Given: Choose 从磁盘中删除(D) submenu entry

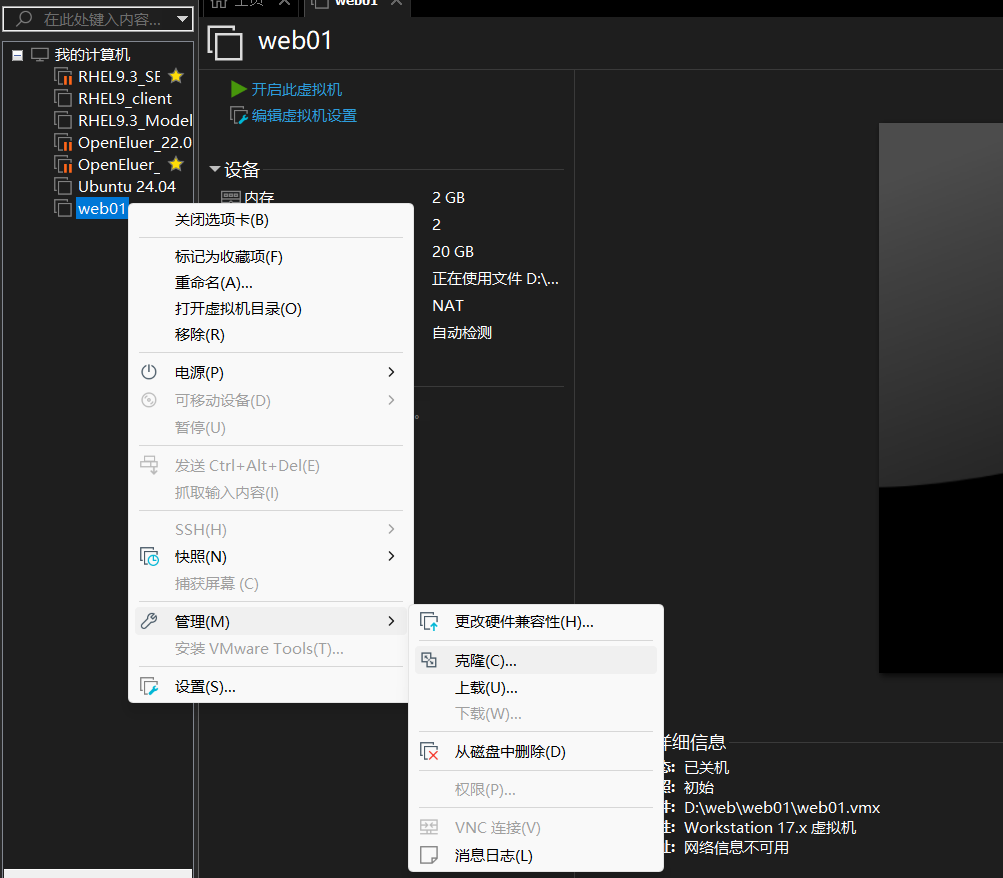Looking at the screenshot, I should click(536, 751).
